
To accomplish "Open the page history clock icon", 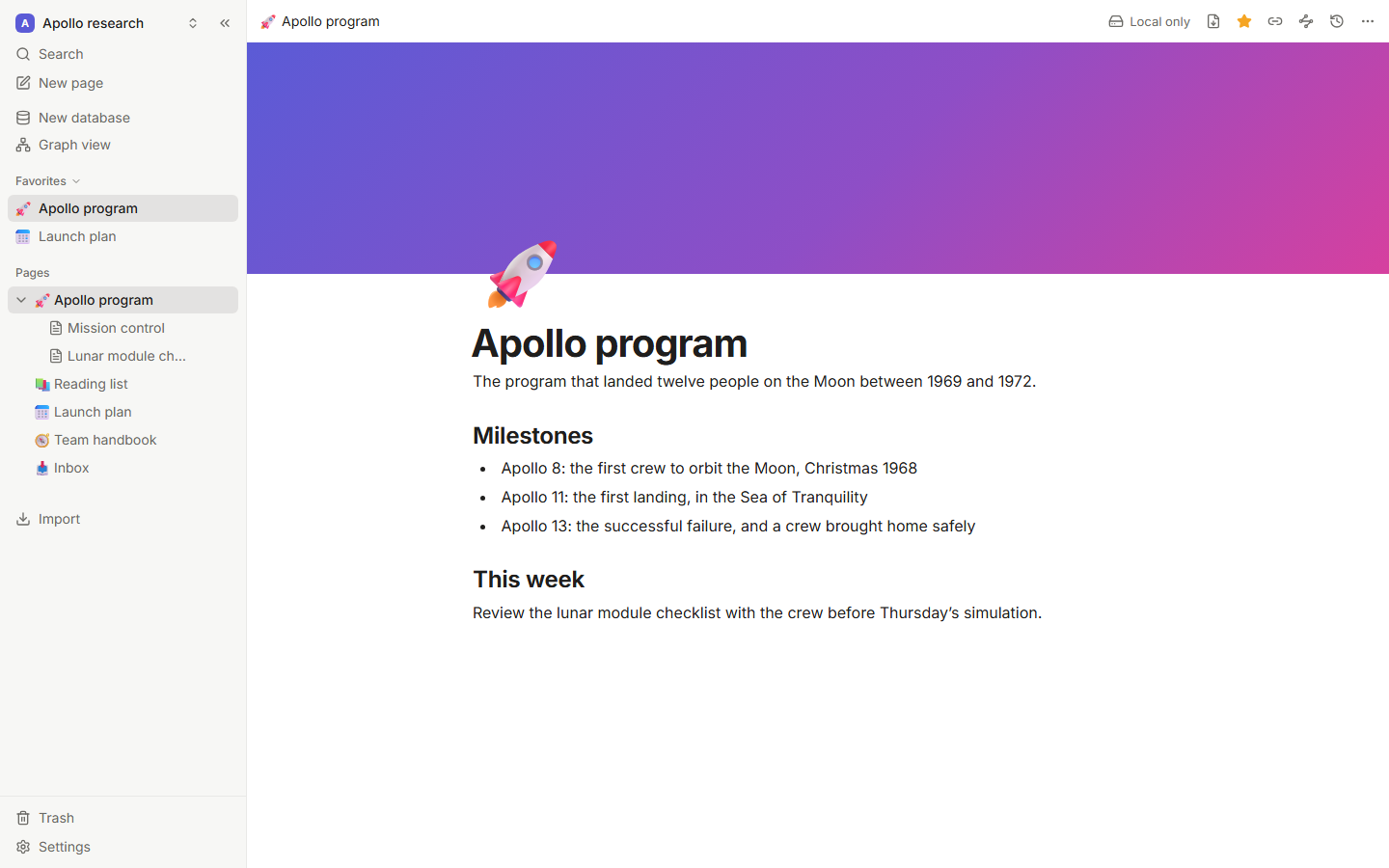I will (1337, 21).
